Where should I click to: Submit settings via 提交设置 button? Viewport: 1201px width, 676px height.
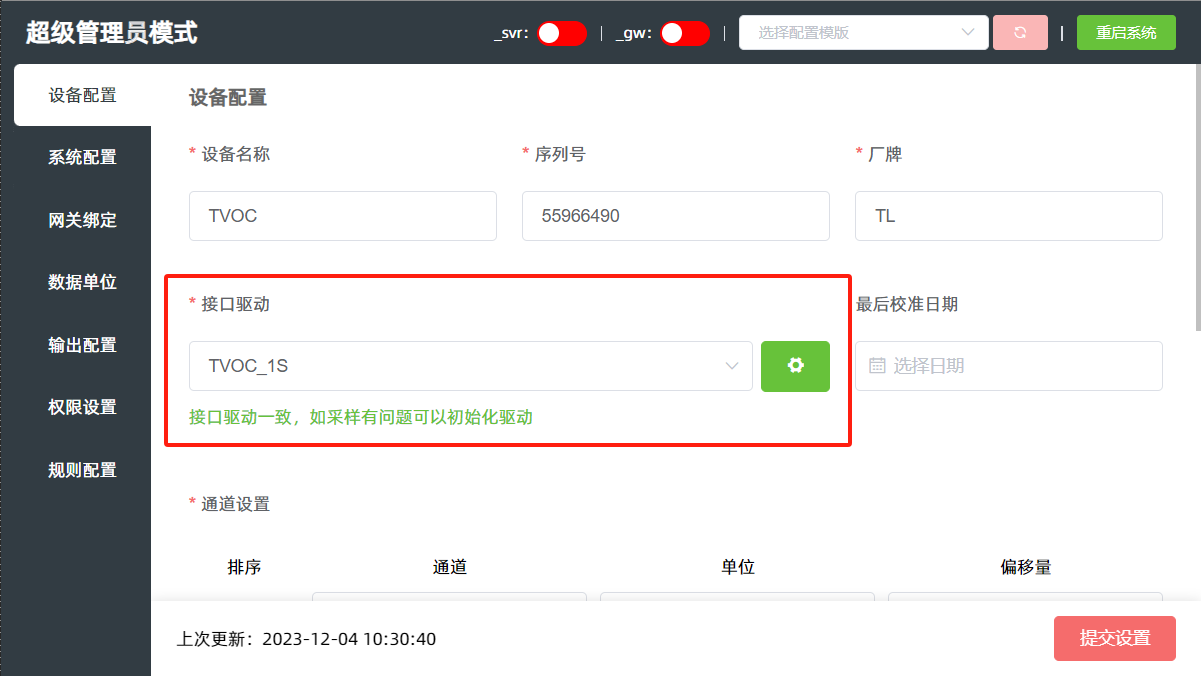pos(1114,638)
